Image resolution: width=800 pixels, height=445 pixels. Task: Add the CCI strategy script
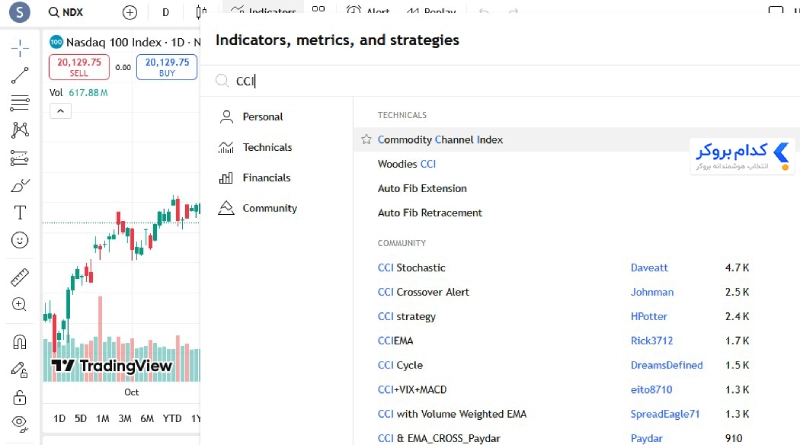[407, 317]
